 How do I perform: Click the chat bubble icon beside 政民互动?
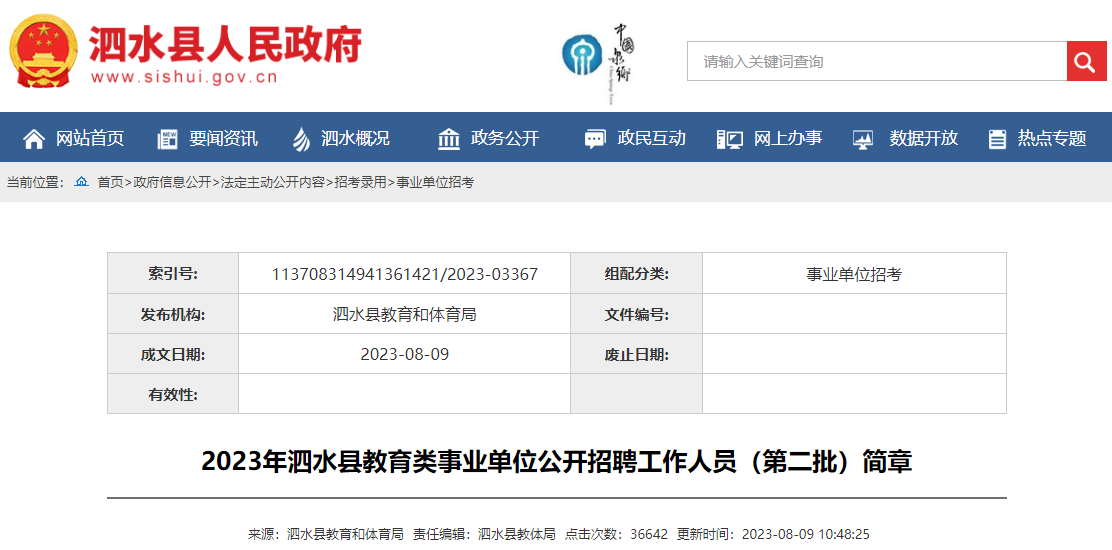click(595, 139)
